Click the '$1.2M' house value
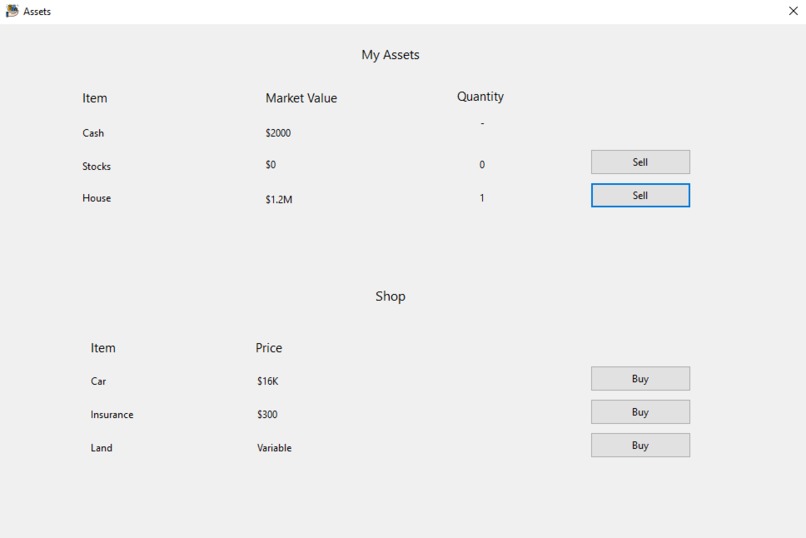Viewport: 806px width, 538px height. (279, 199)
